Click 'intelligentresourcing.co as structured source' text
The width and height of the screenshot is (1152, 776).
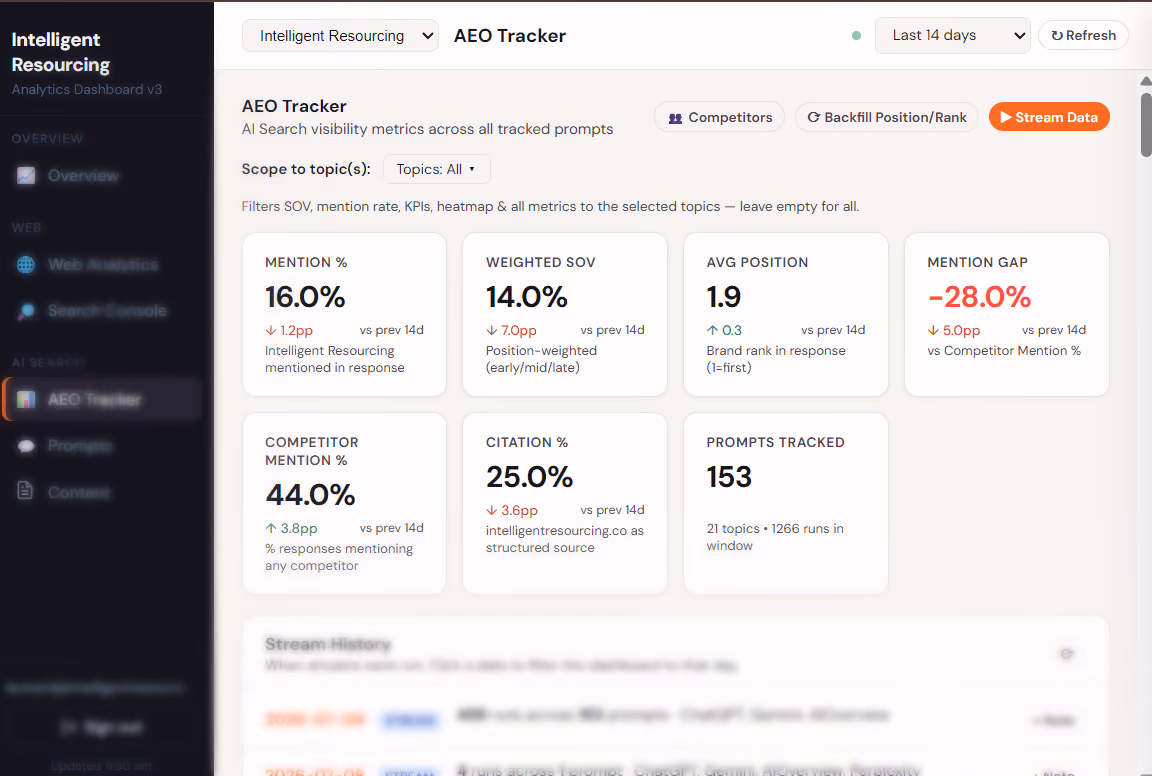point(564,539)
